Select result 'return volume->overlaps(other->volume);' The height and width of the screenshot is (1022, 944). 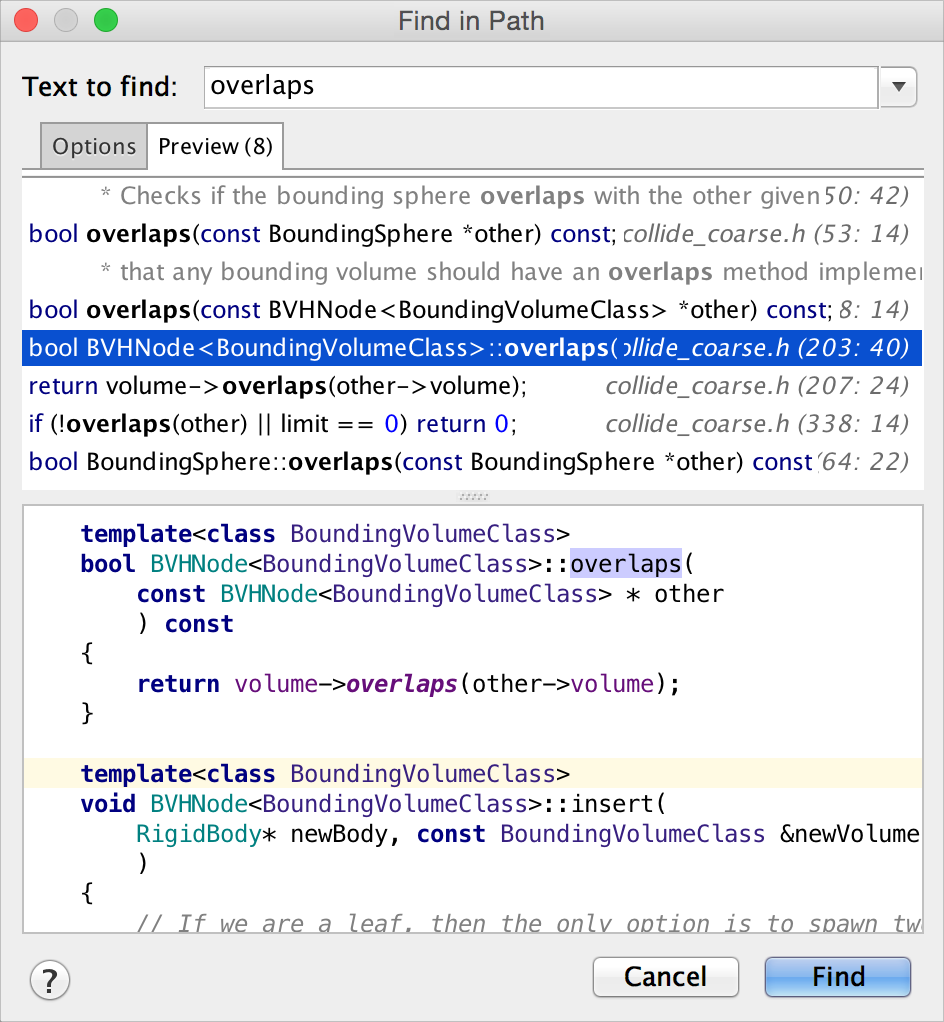473,386
